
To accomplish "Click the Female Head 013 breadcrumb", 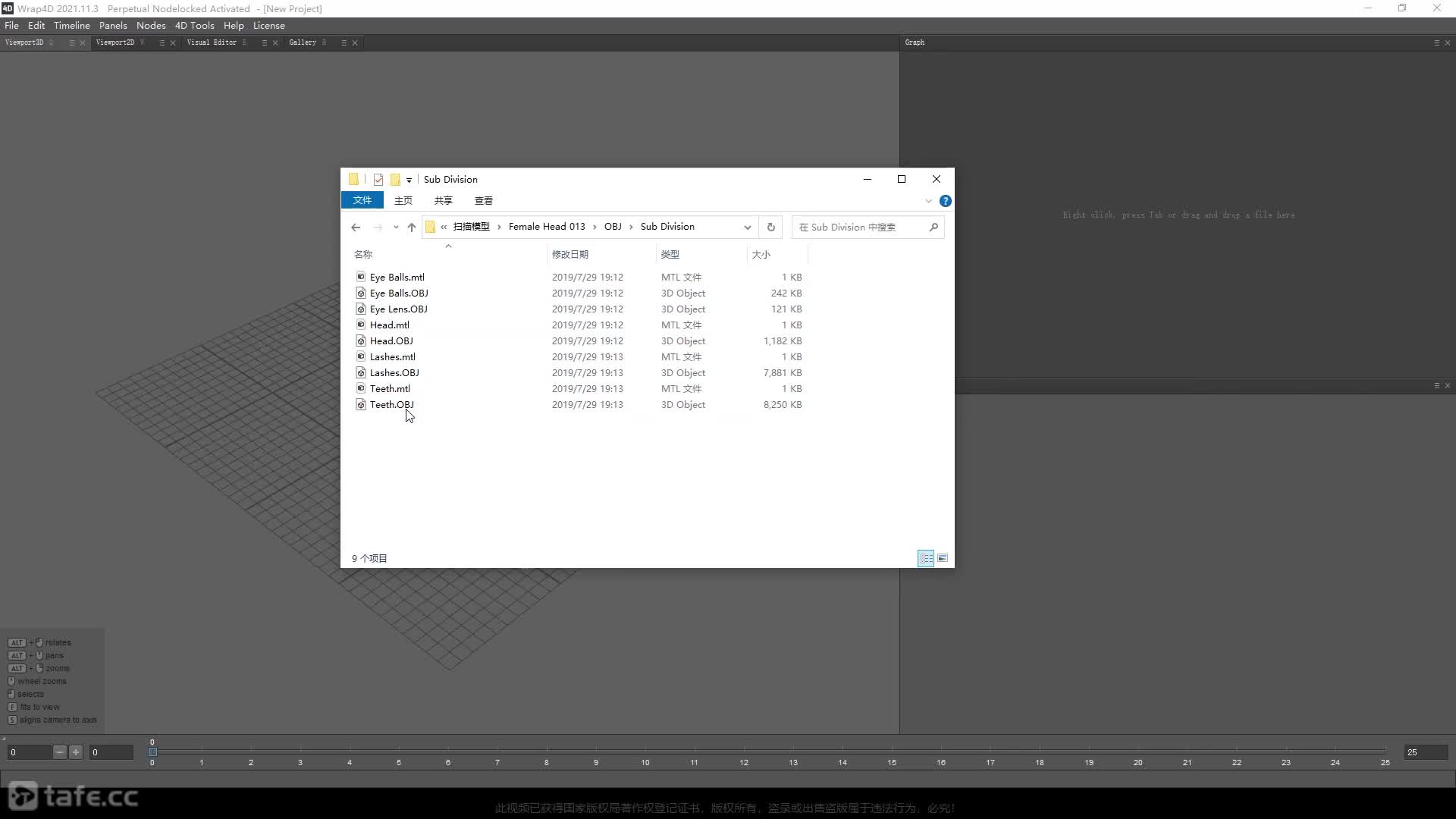I will pyautogui.click(x=547, y=226).
